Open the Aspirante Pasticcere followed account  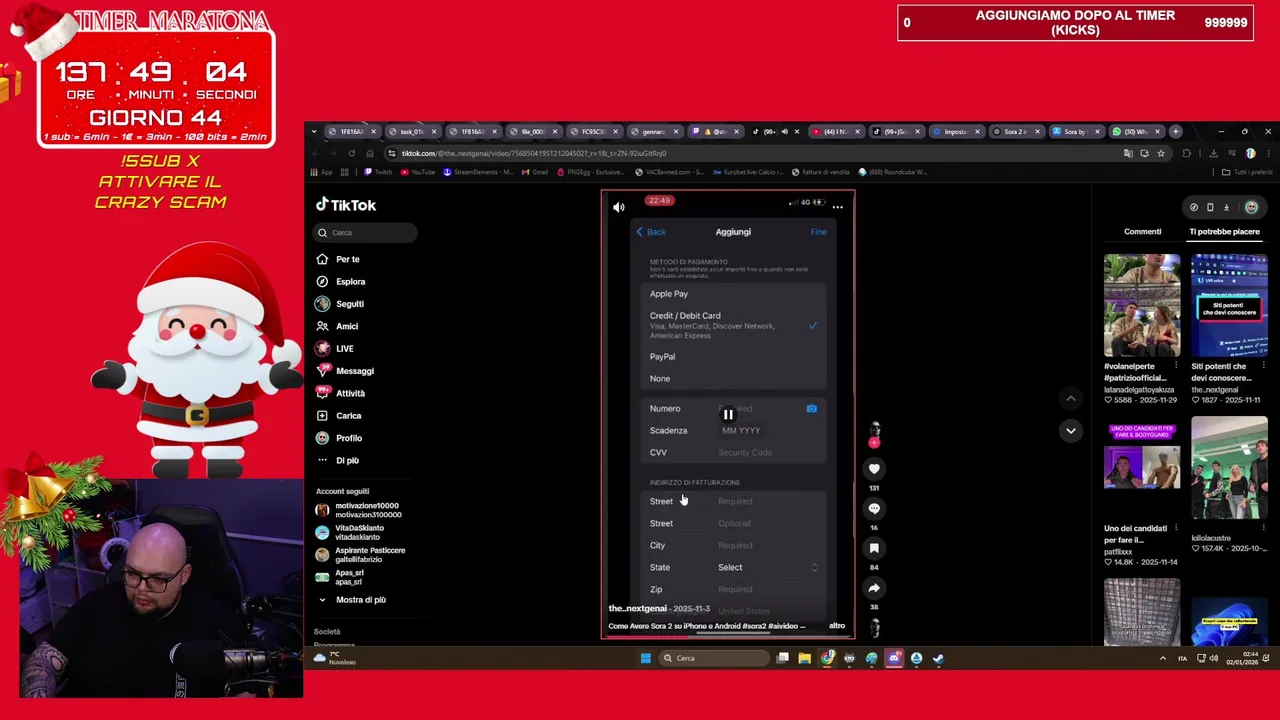(361, 554)
